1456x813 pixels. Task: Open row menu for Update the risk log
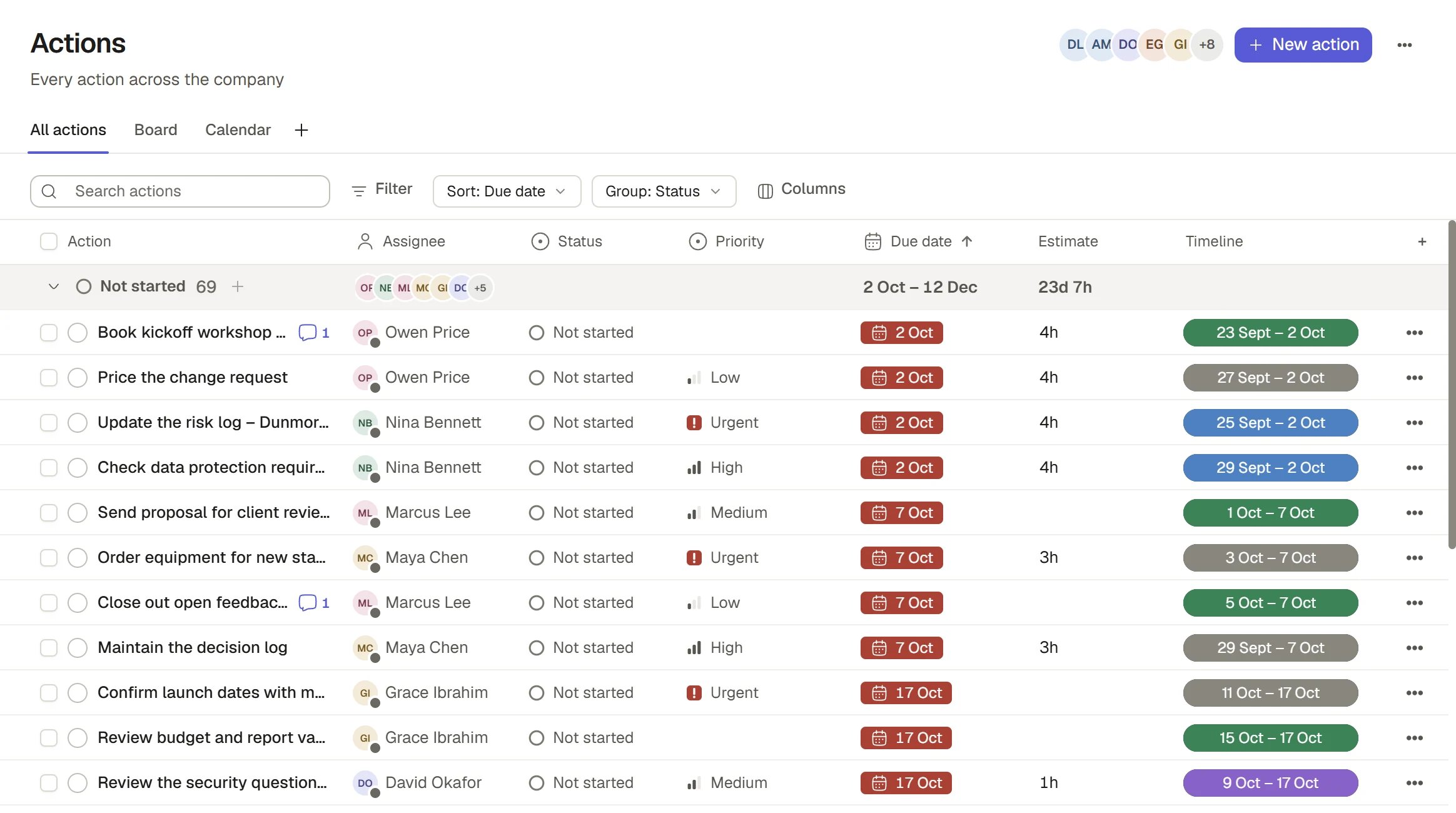1414,423
